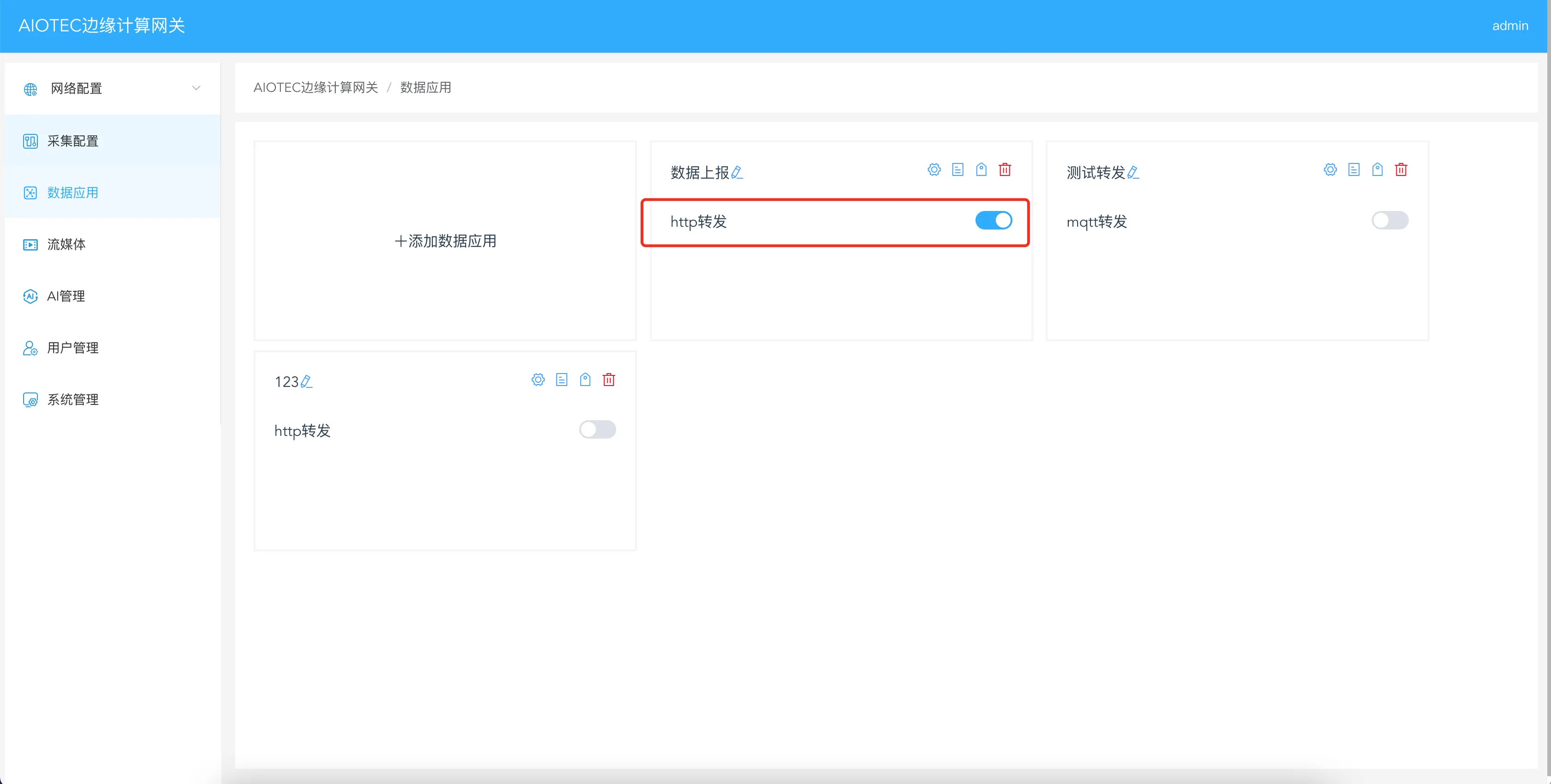The width and height of the screenshot is (1551, 784).
Task: Open the admin user menu
Action: coord(1509,26)
